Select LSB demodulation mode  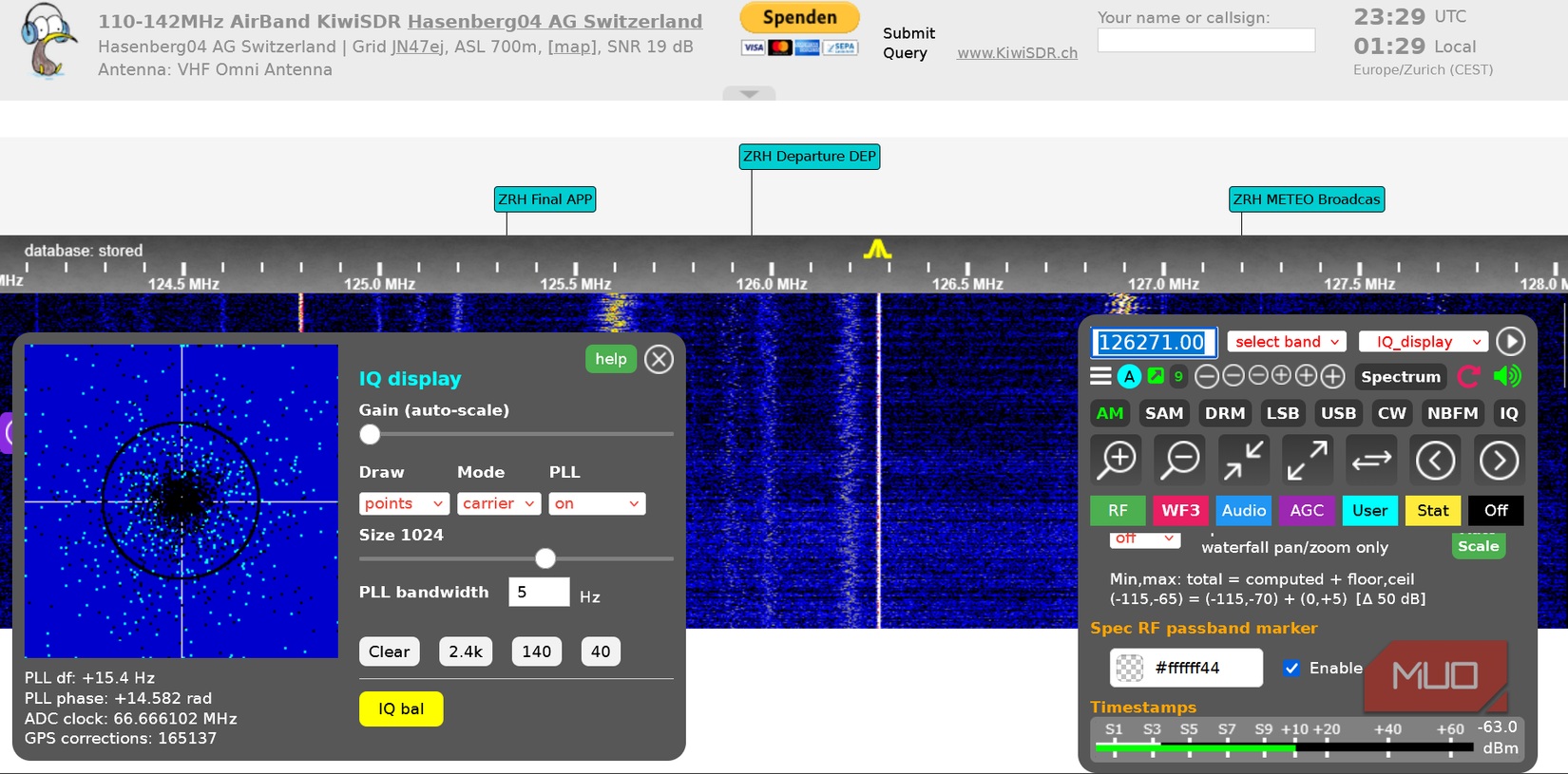point(1282,413)
